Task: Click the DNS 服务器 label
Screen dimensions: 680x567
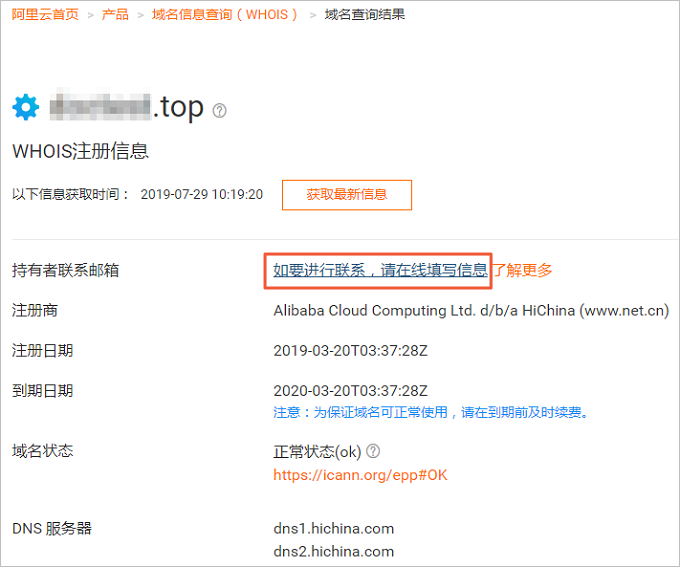Action: 52,528
